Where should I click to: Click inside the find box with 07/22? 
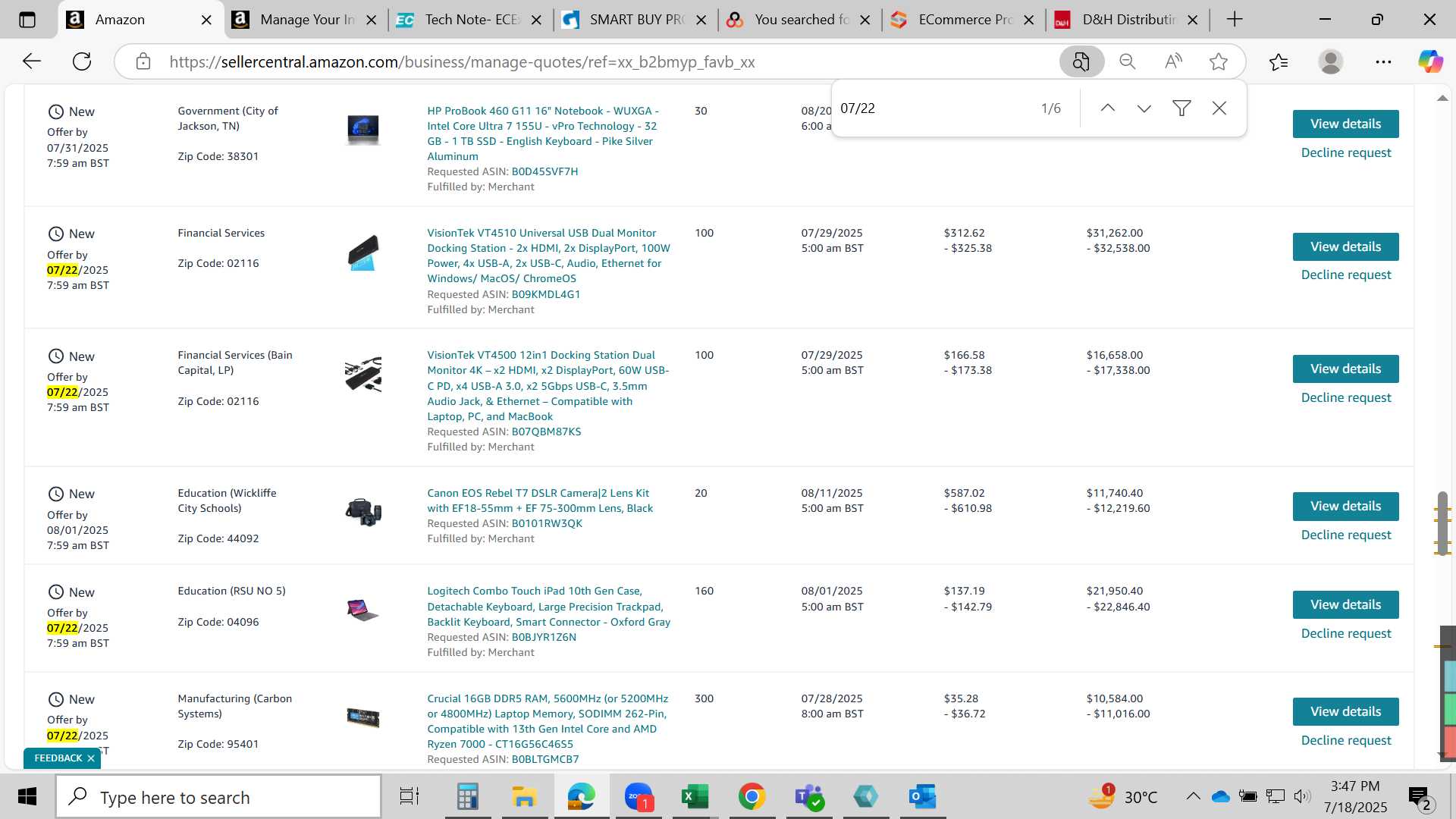click(933, 108)
